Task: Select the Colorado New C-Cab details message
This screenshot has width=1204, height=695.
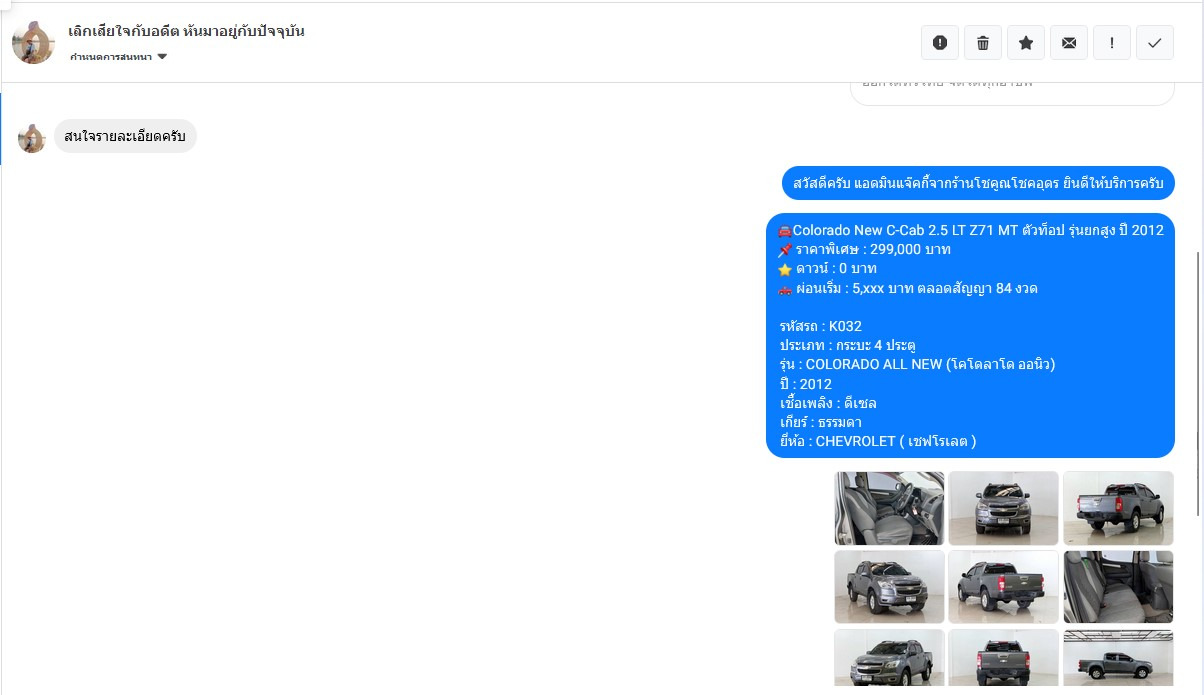Action: coord(970,335)
